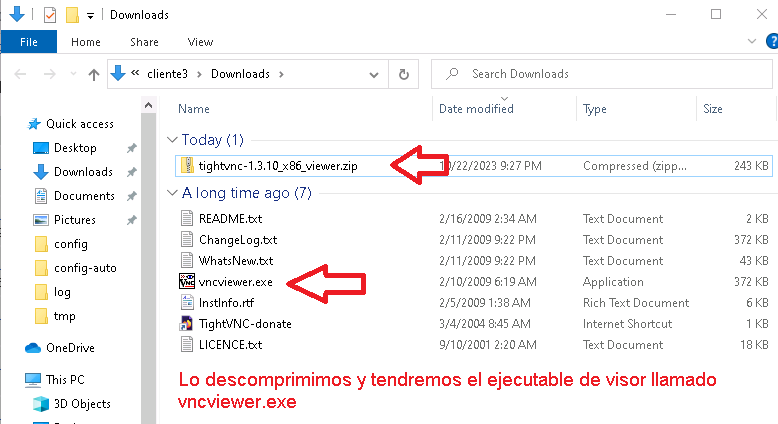Open Pictures in the navigation pane
778x424 pixels.
(74, 220)
